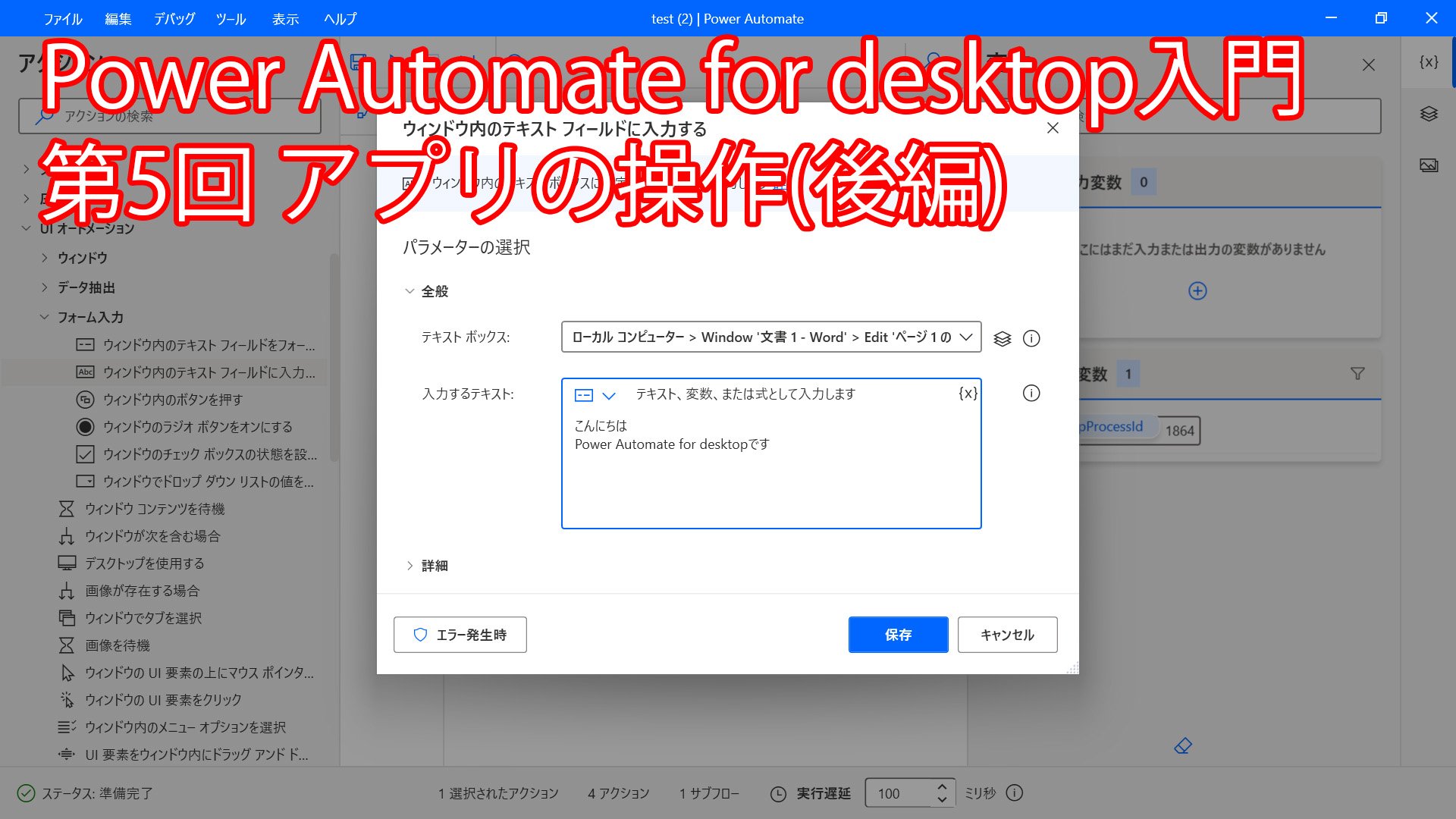Open the images pane in right sidebar

pos(1429,165)
